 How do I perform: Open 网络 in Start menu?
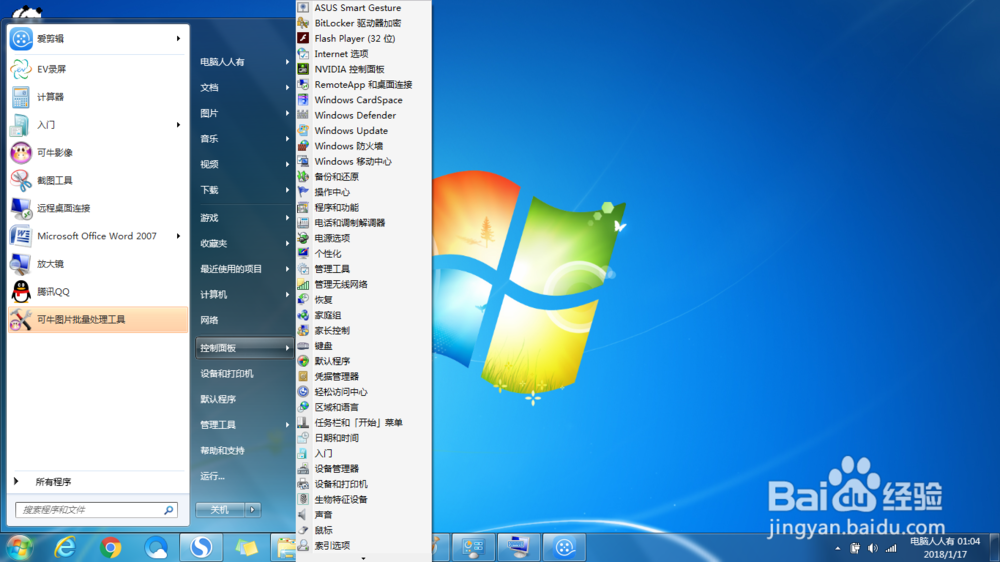(x=244, y=320)
